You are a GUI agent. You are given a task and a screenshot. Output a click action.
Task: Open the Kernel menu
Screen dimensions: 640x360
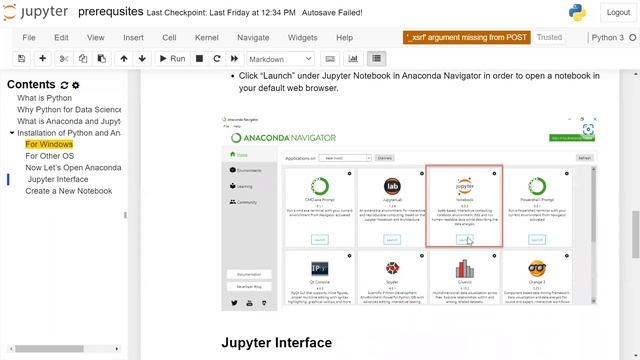(207, 38)
